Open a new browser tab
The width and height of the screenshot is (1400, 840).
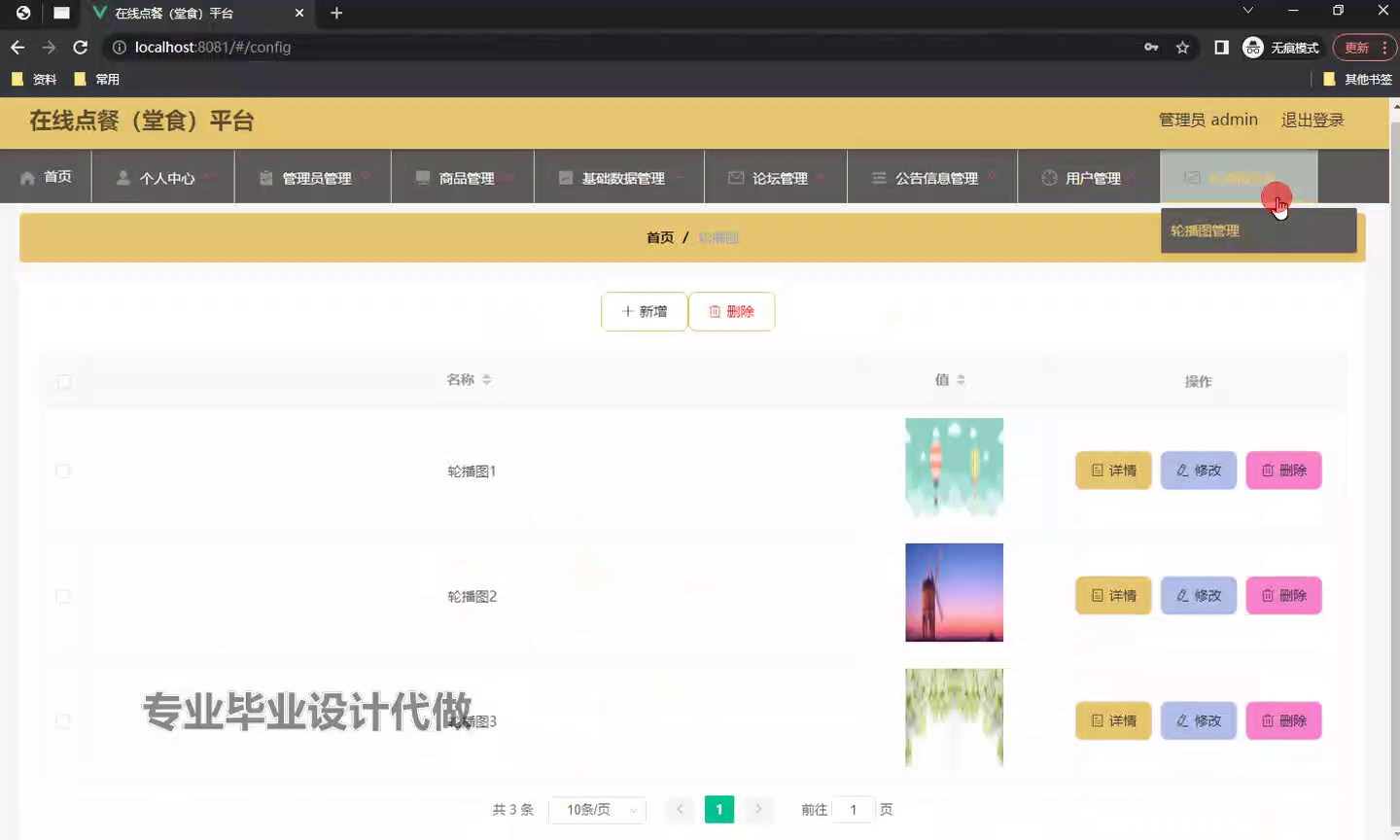point(336,13)
